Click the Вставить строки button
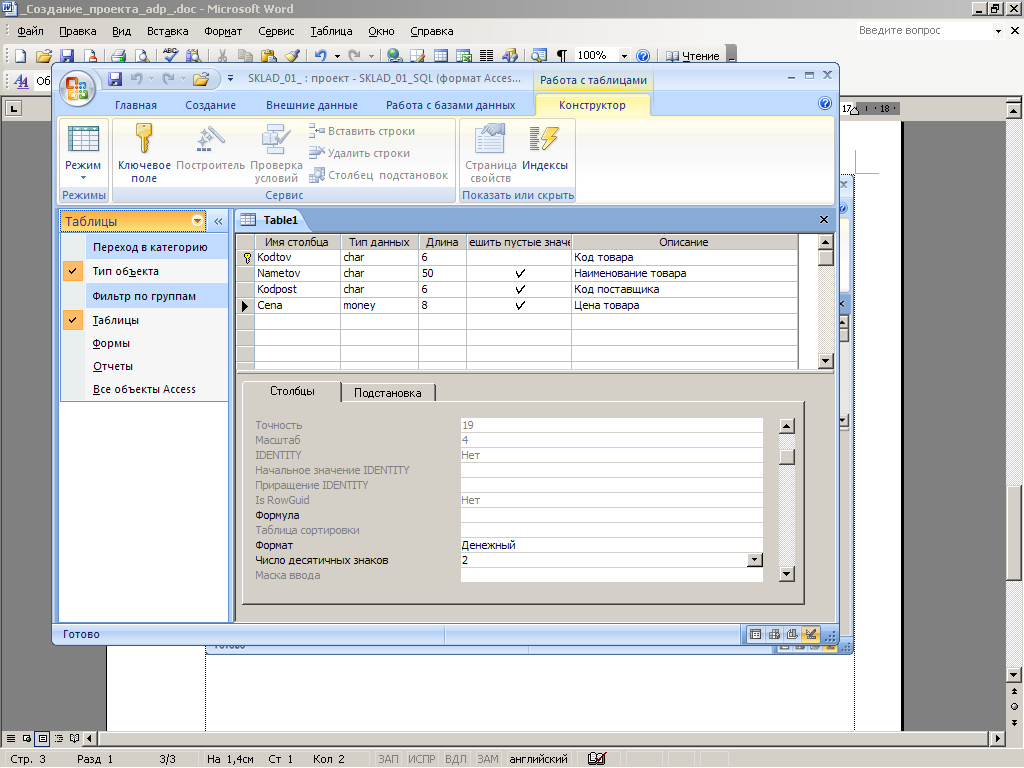Screen dimensions: 1024x768 coord(362,131)
